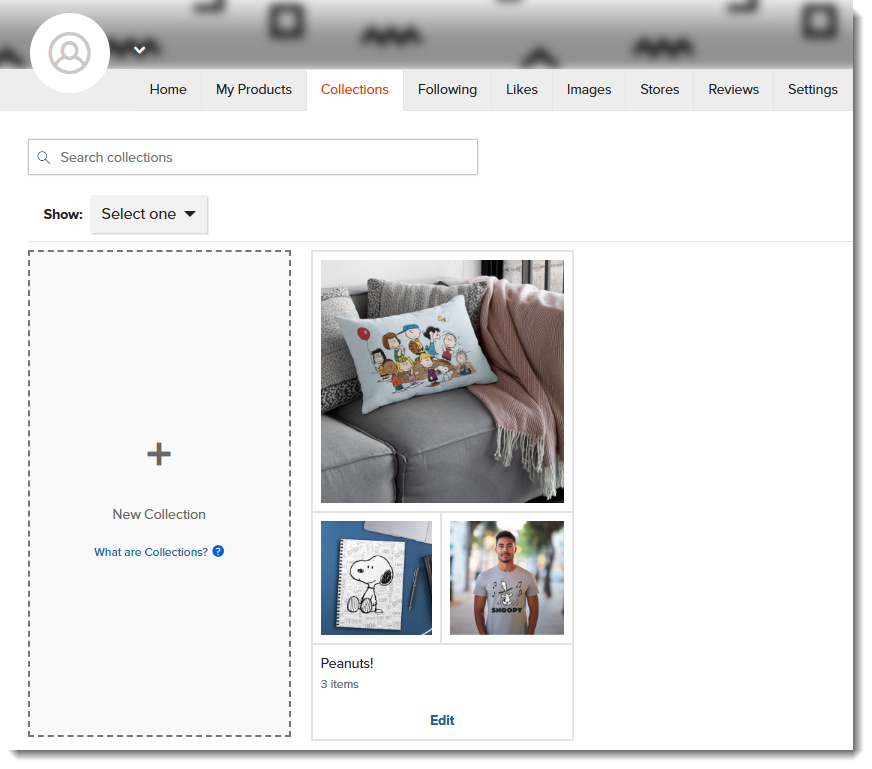Click the plus icon for new collection
The image size is (872, 769).
(x=159, y=454)
